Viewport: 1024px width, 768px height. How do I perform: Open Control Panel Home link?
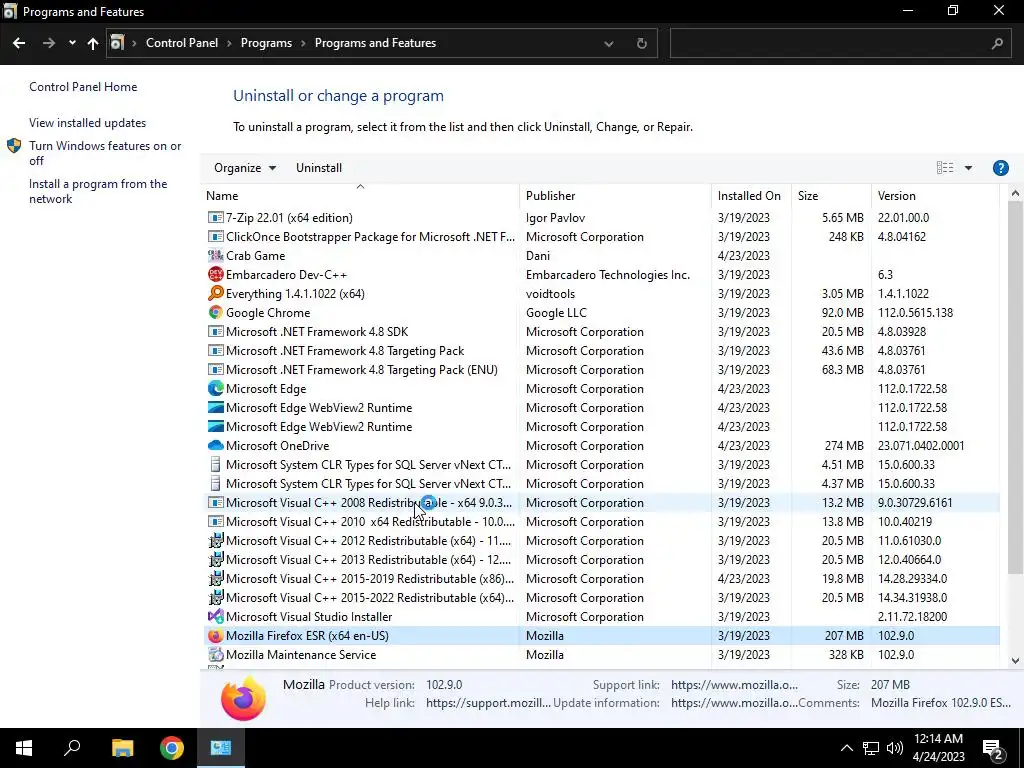pos(83,87)
